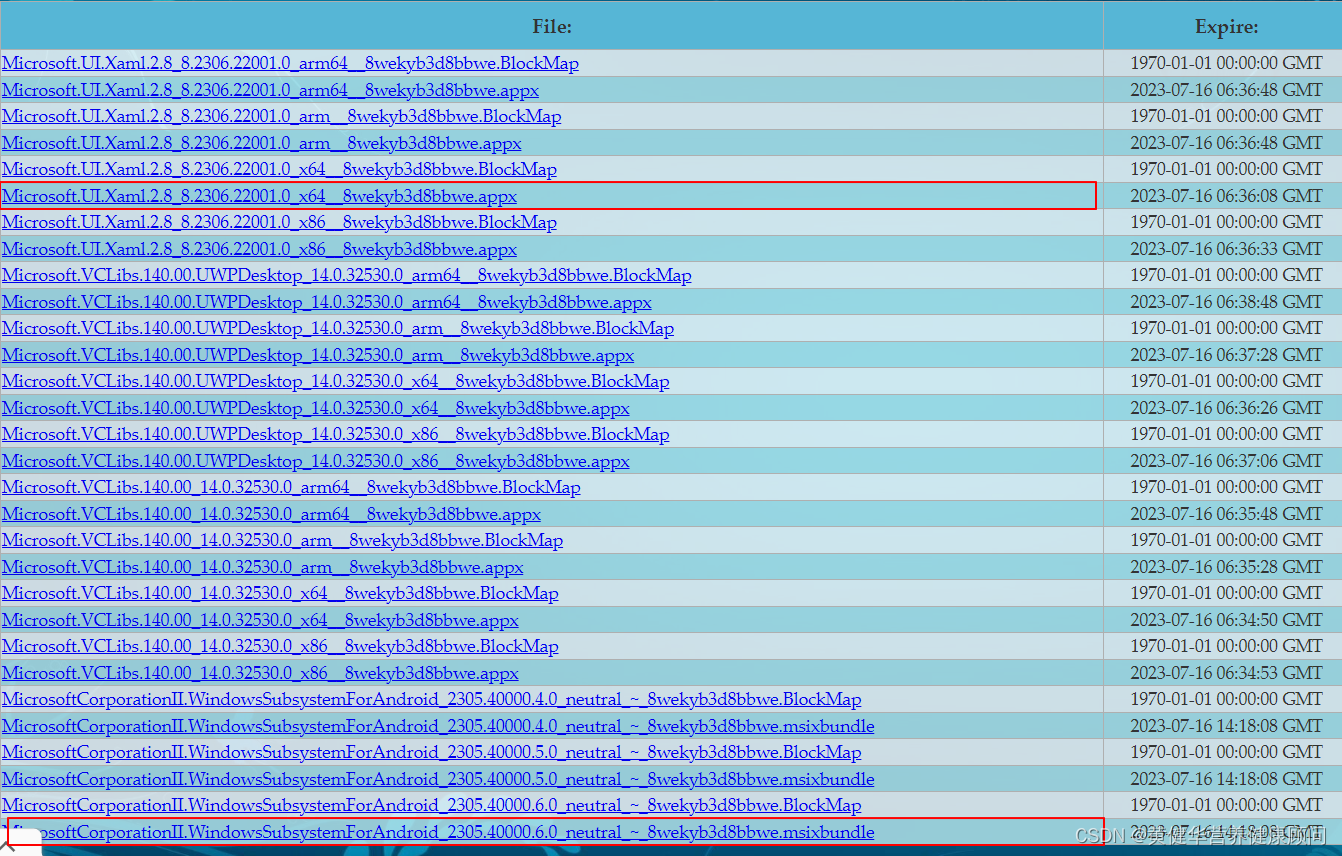This screenshot has height=856, width=1342.
Task: Download WindowsSubsystemForAndroid 2305.40000.4.0 msixbundle
Action: pos(438,726)
